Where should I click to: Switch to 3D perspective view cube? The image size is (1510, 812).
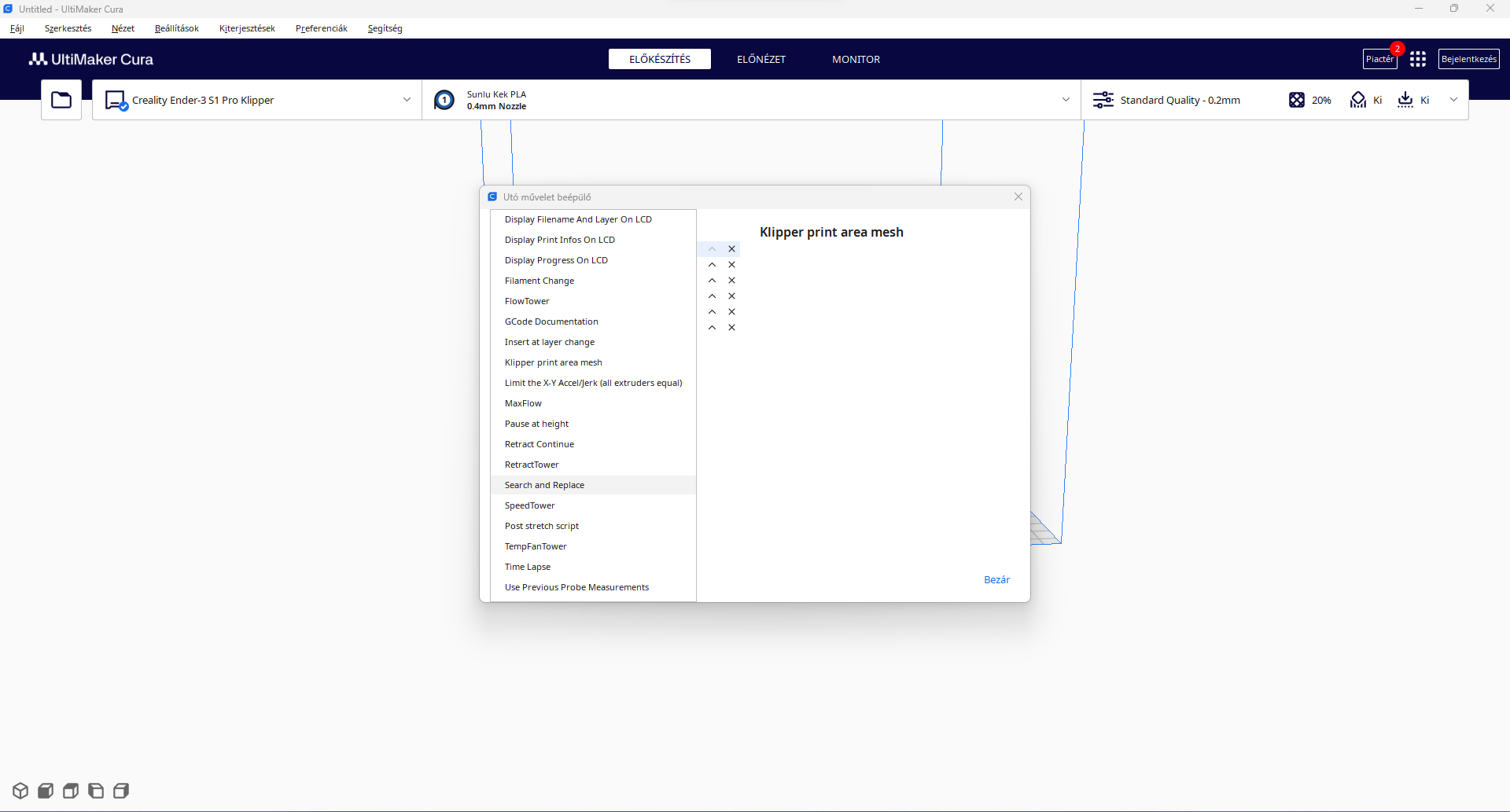click(x=20, y=791)
